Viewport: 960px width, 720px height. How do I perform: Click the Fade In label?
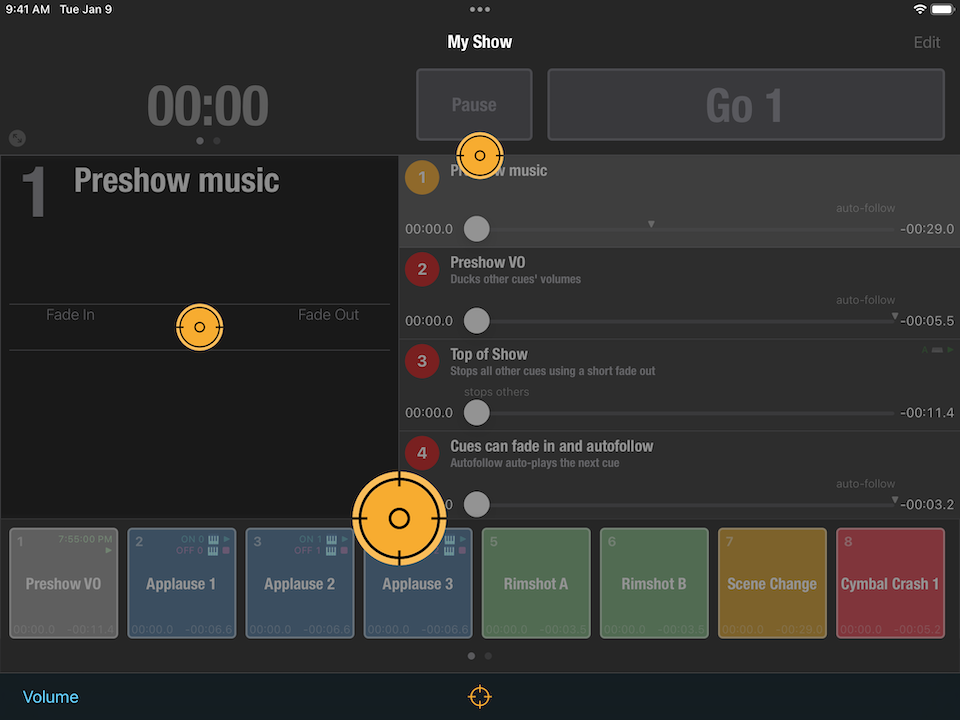[70, 315]
